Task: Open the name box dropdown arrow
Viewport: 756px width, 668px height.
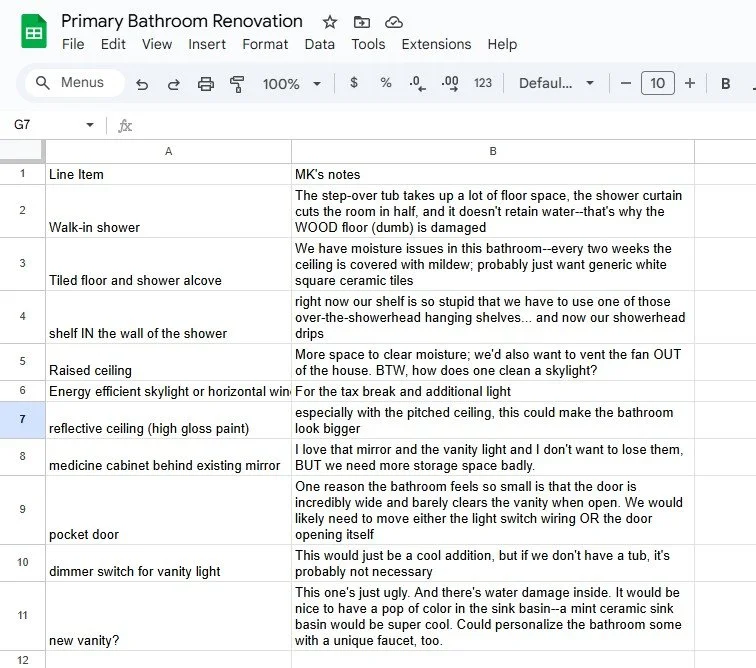Action: coord(90,125)
